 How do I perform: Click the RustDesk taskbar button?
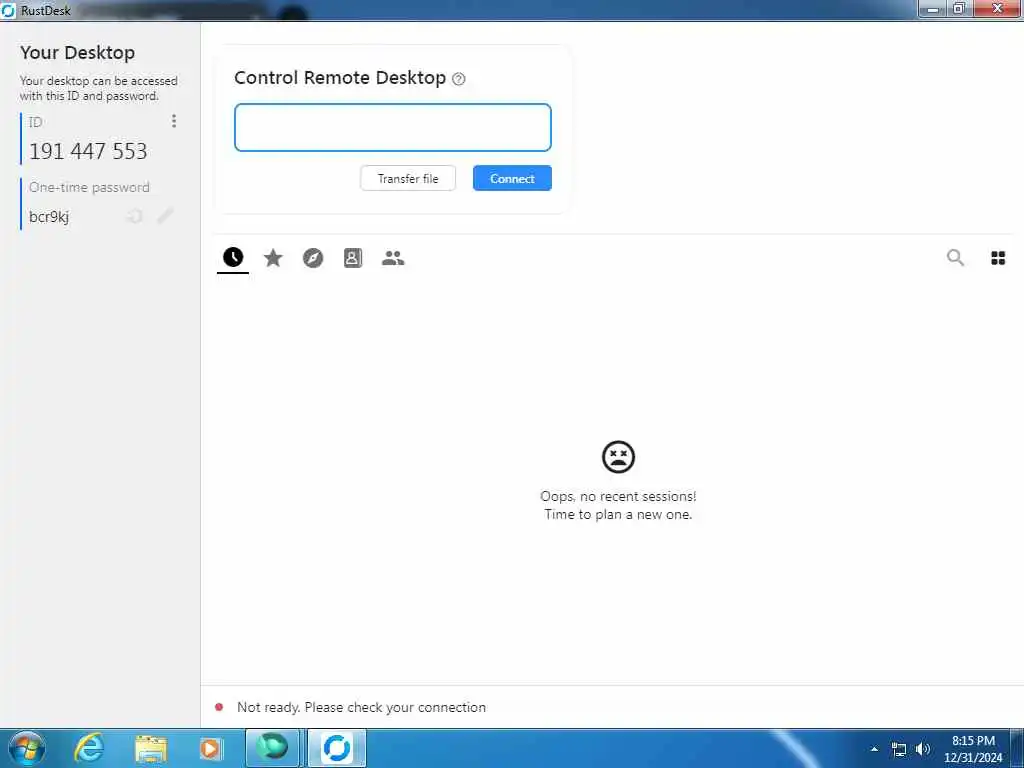[336, 748]
